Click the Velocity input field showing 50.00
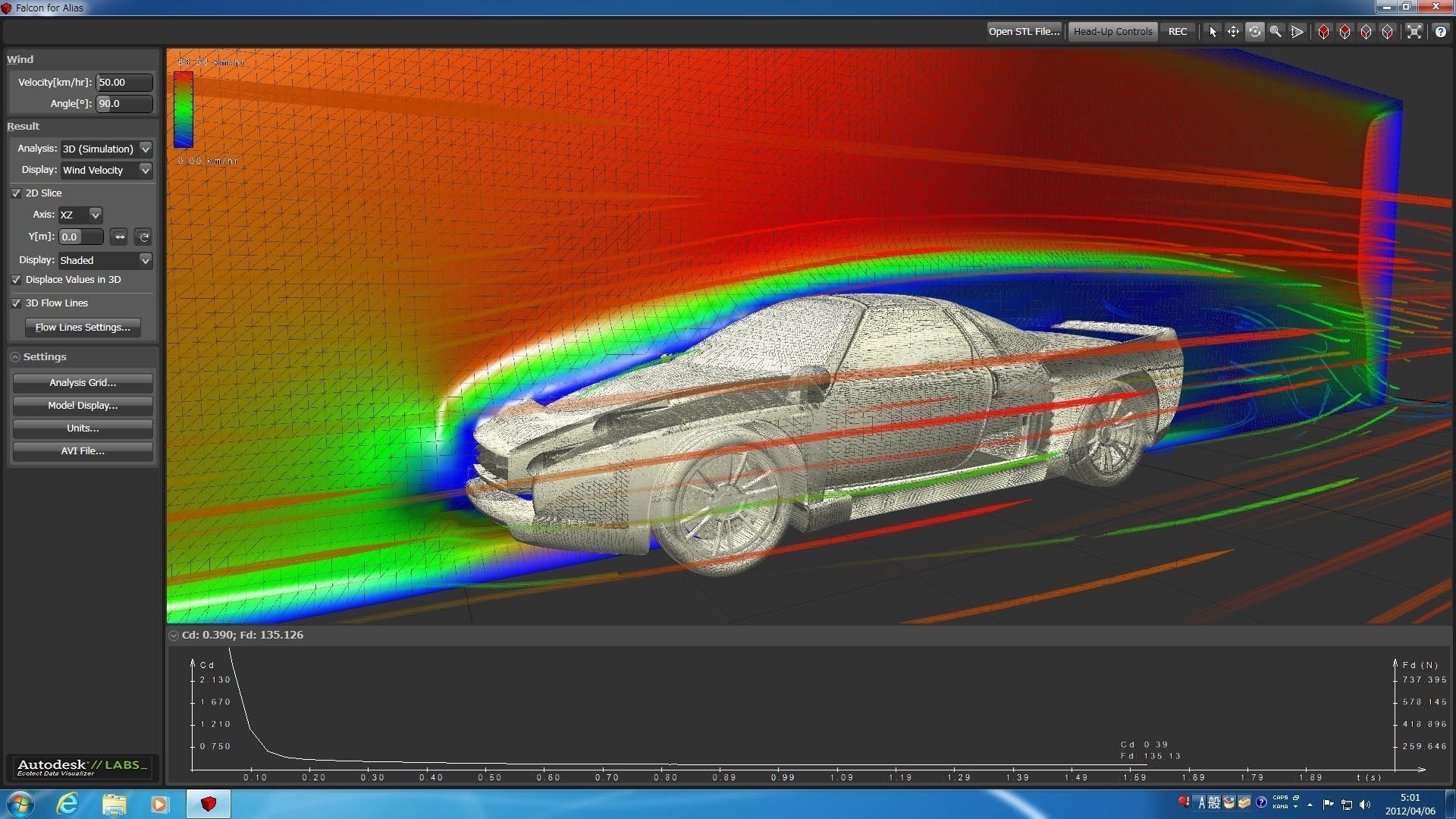Image resolution: width=1456 pixels, height=819 pixels. click(x=124, y=83)
